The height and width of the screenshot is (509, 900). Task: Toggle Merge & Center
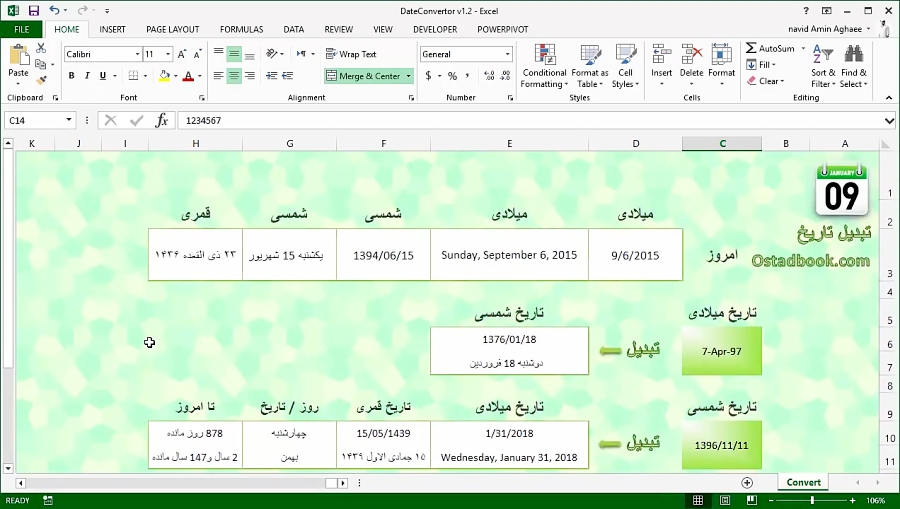coord(363,76)
